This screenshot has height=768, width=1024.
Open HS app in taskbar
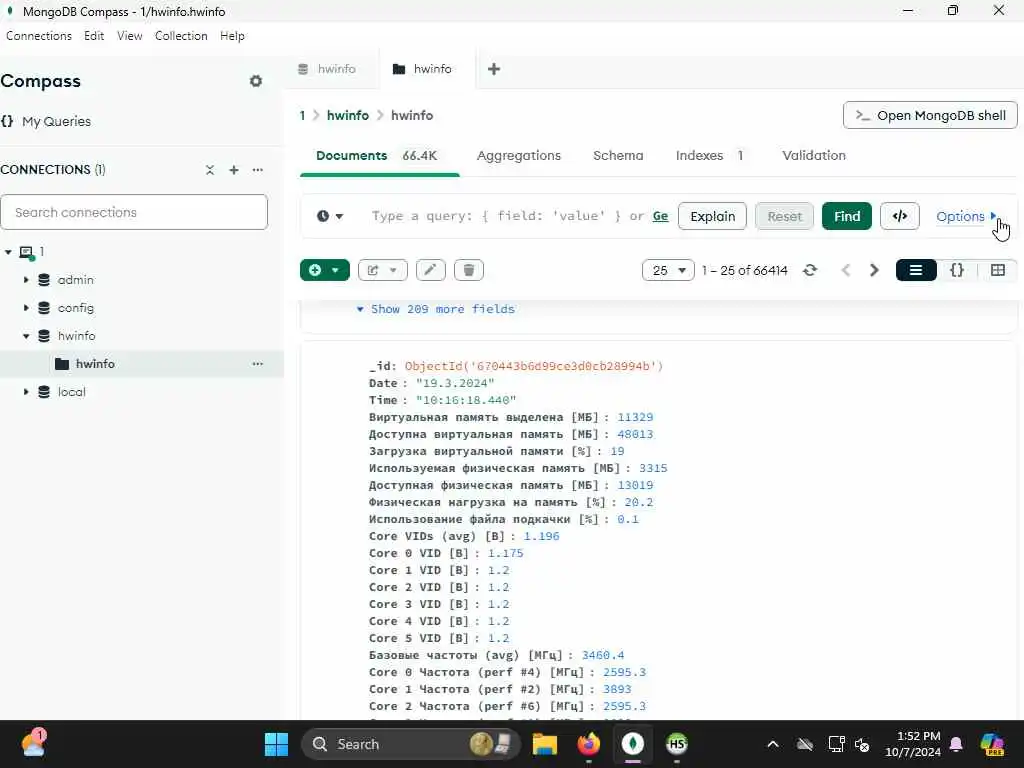[677, 744]
